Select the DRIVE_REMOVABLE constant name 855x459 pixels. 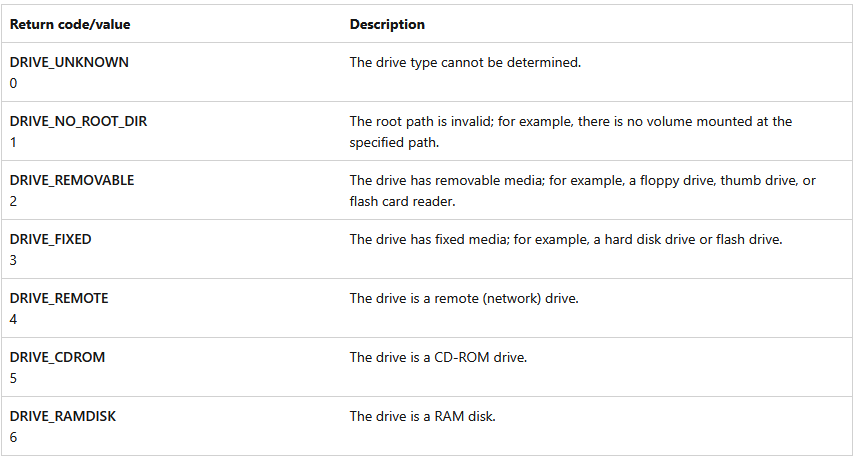click(x=72, y=180)
